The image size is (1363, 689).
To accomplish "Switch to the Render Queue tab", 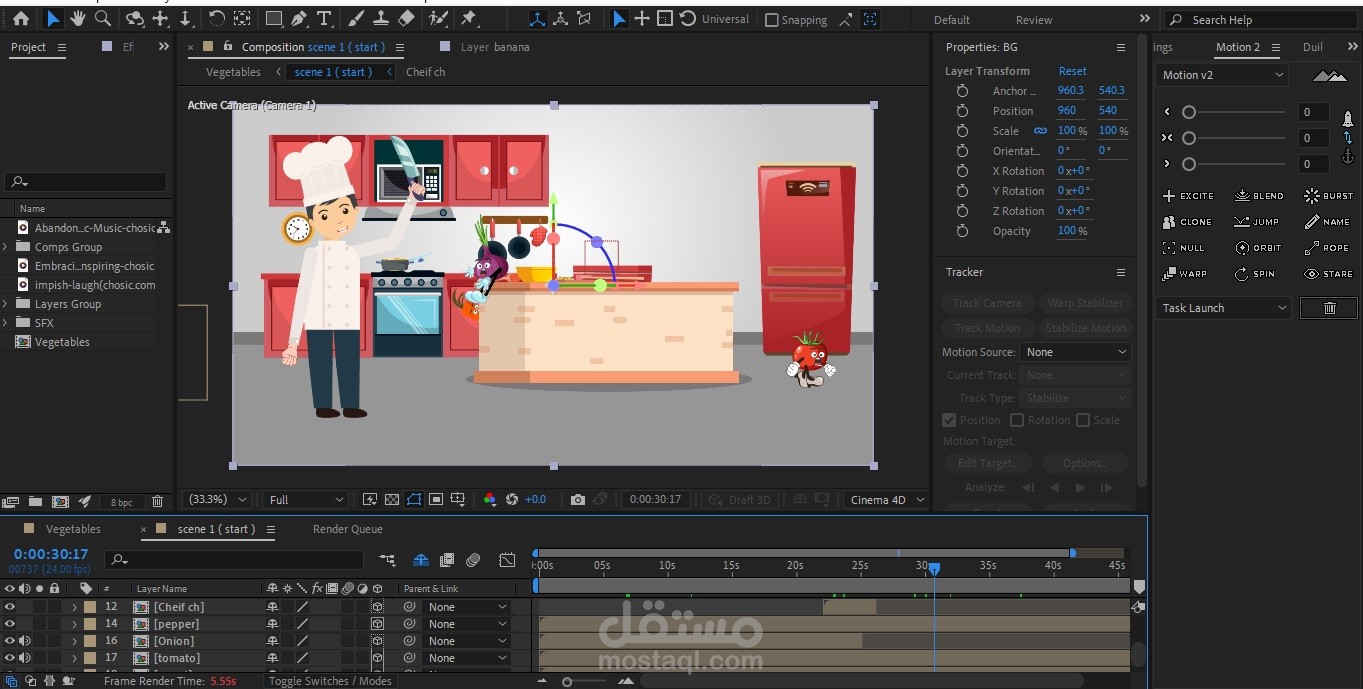I will (347, 529).
